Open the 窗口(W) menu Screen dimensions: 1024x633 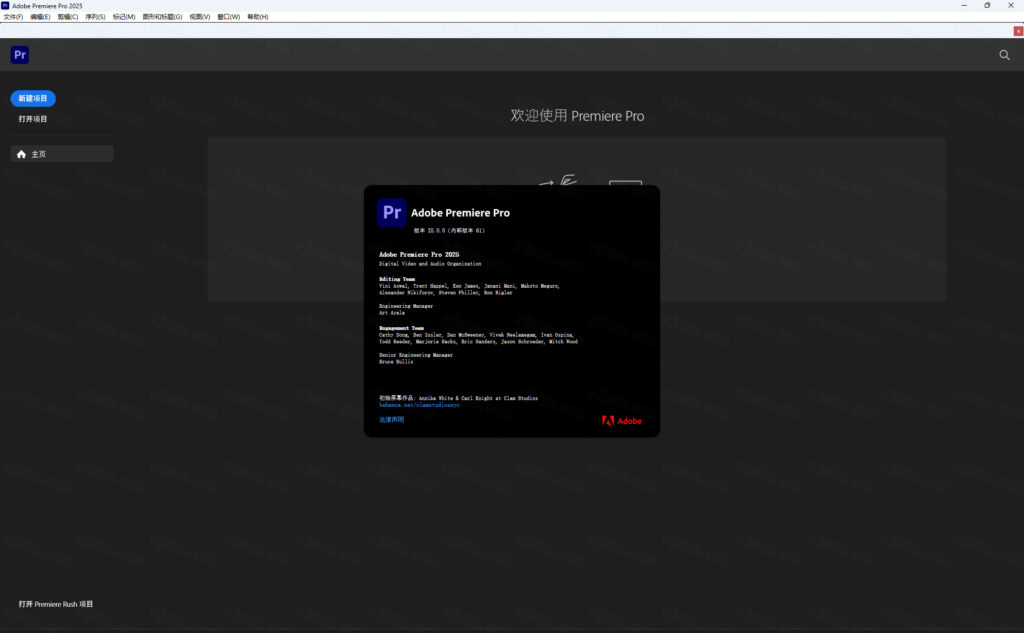click(x=229, y=17)
